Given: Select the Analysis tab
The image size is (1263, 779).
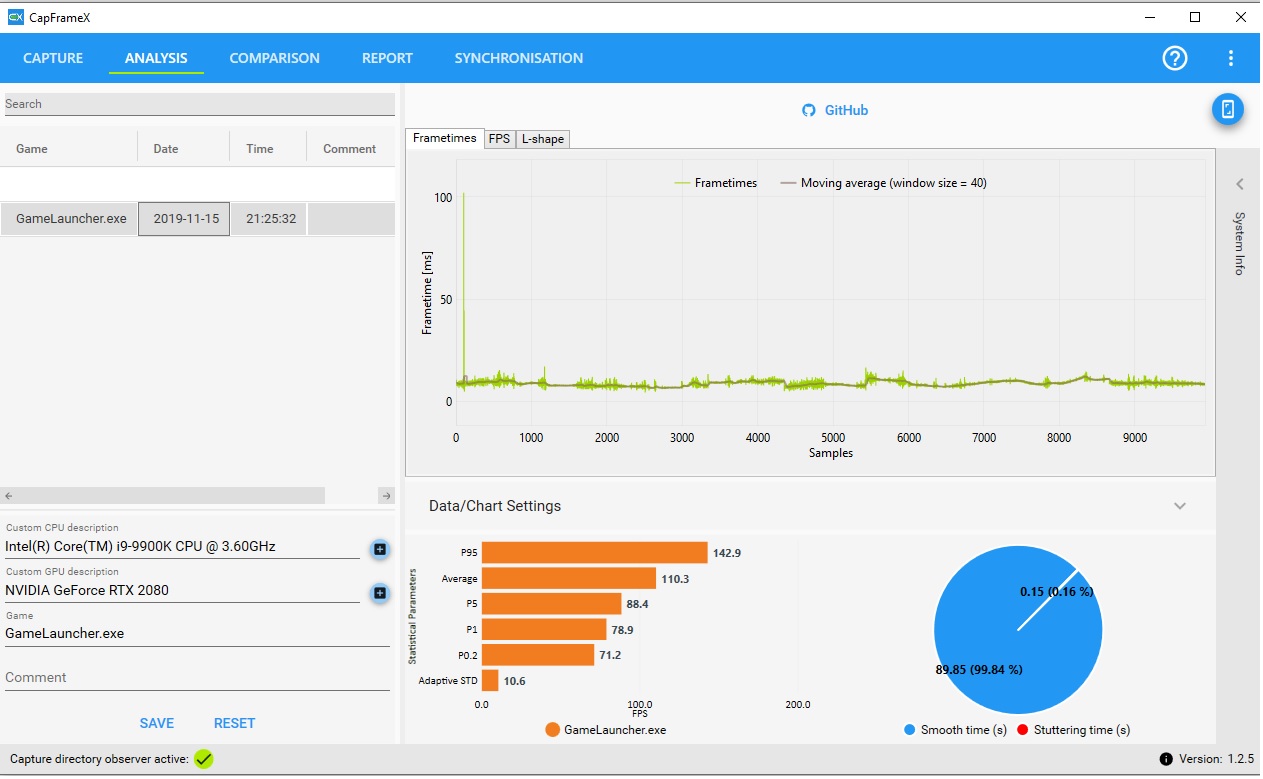Looking at the screenshot, I should coord(156,58).
